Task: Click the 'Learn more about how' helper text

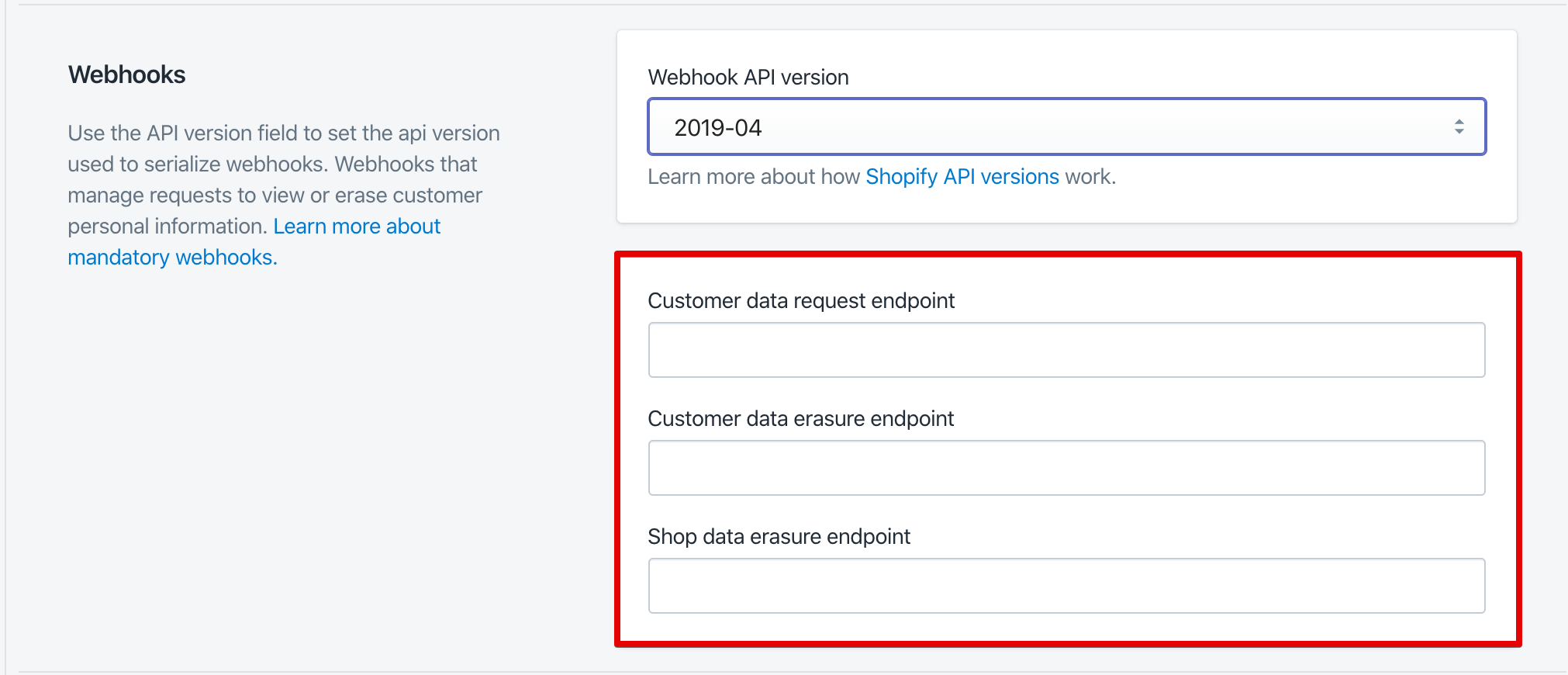Action: pos(754,177)
